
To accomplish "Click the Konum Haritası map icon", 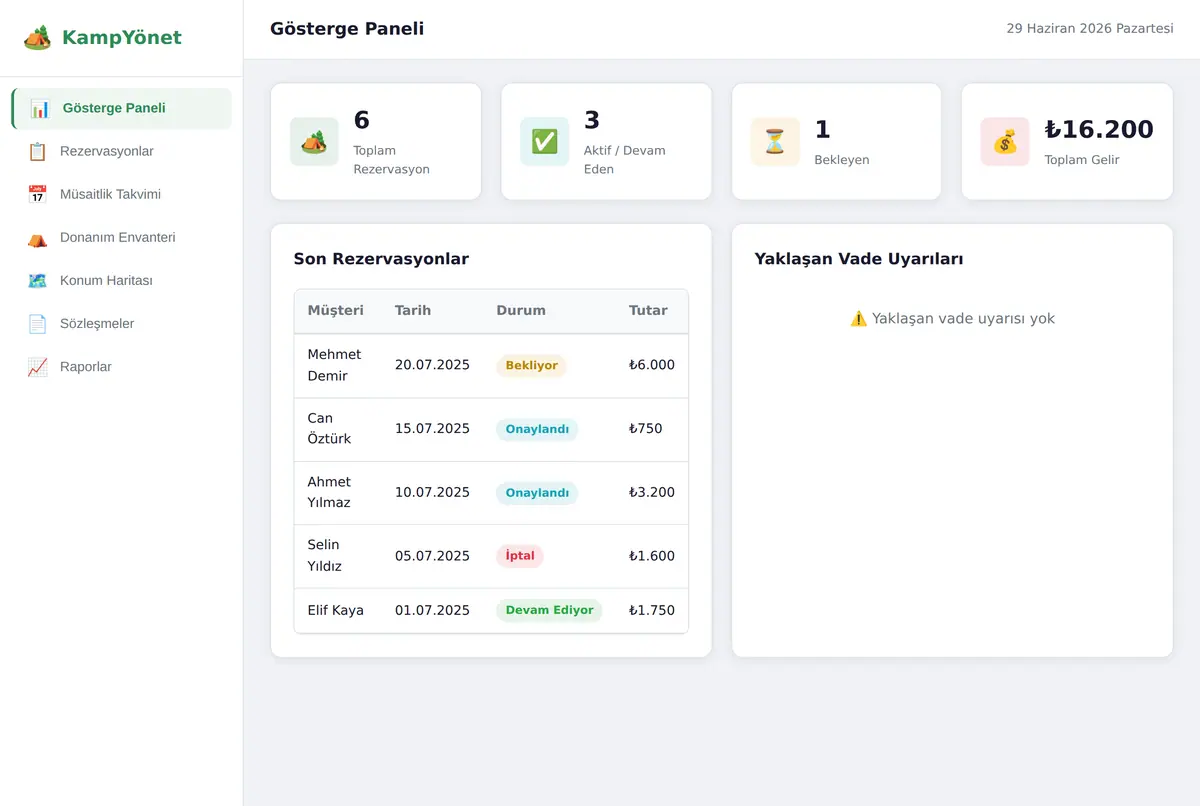I will click(x=37, y=281).
